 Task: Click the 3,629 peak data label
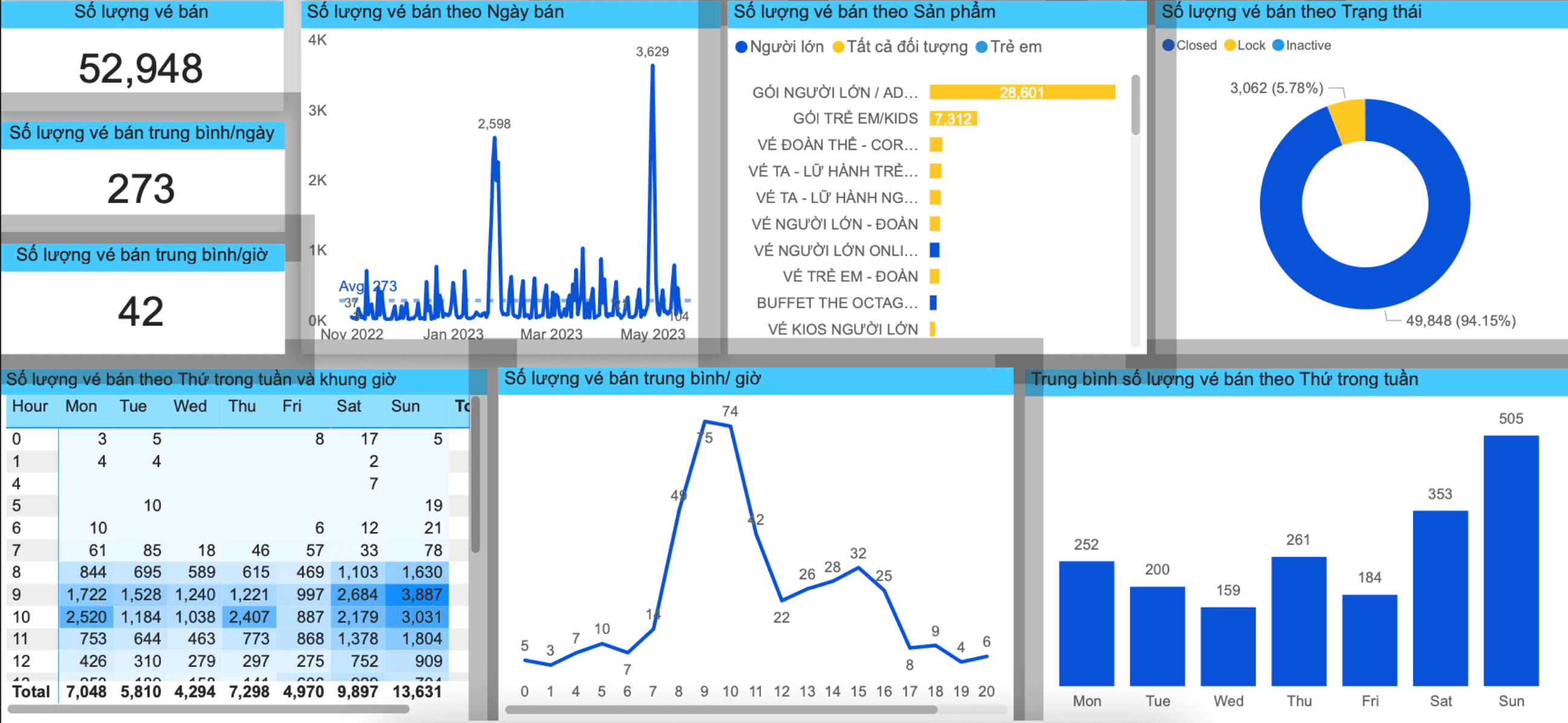point(652,52)
